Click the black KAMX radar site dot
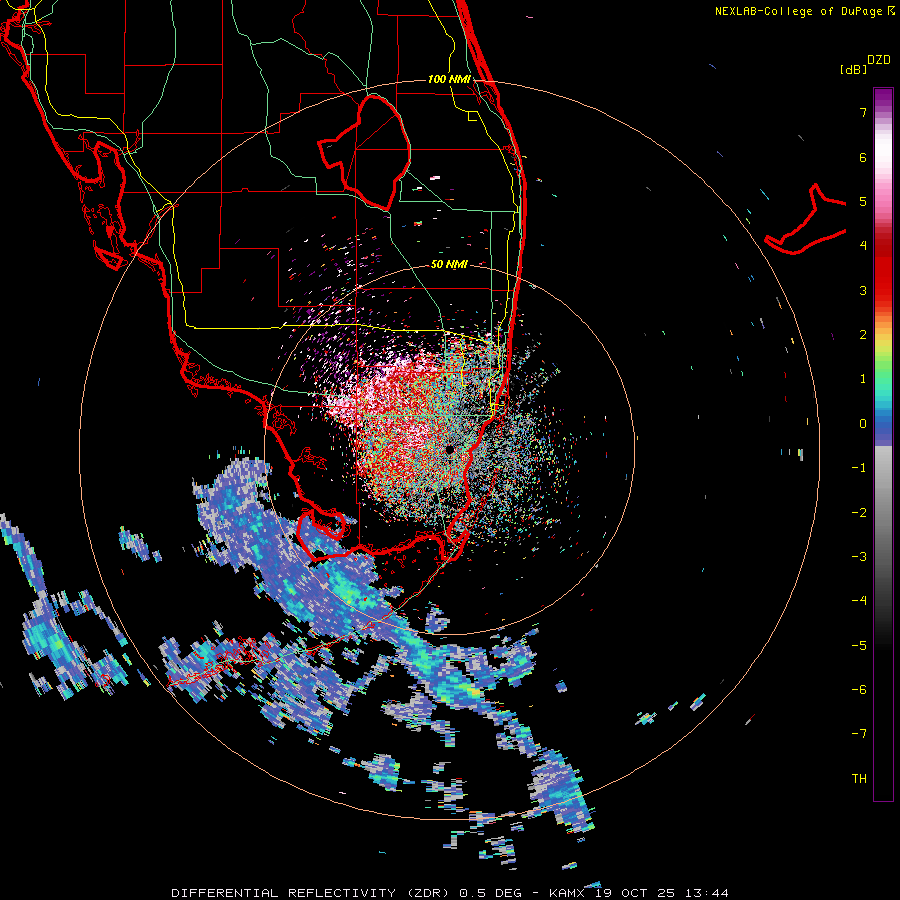900x900 pixels. click(x=449, y=449)
